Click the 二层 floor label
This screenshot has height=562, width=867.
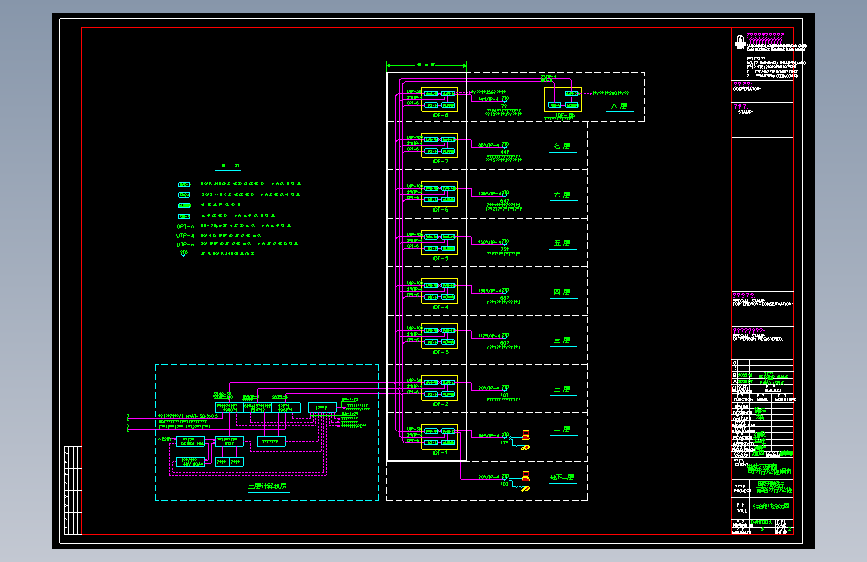pos(562,389)
